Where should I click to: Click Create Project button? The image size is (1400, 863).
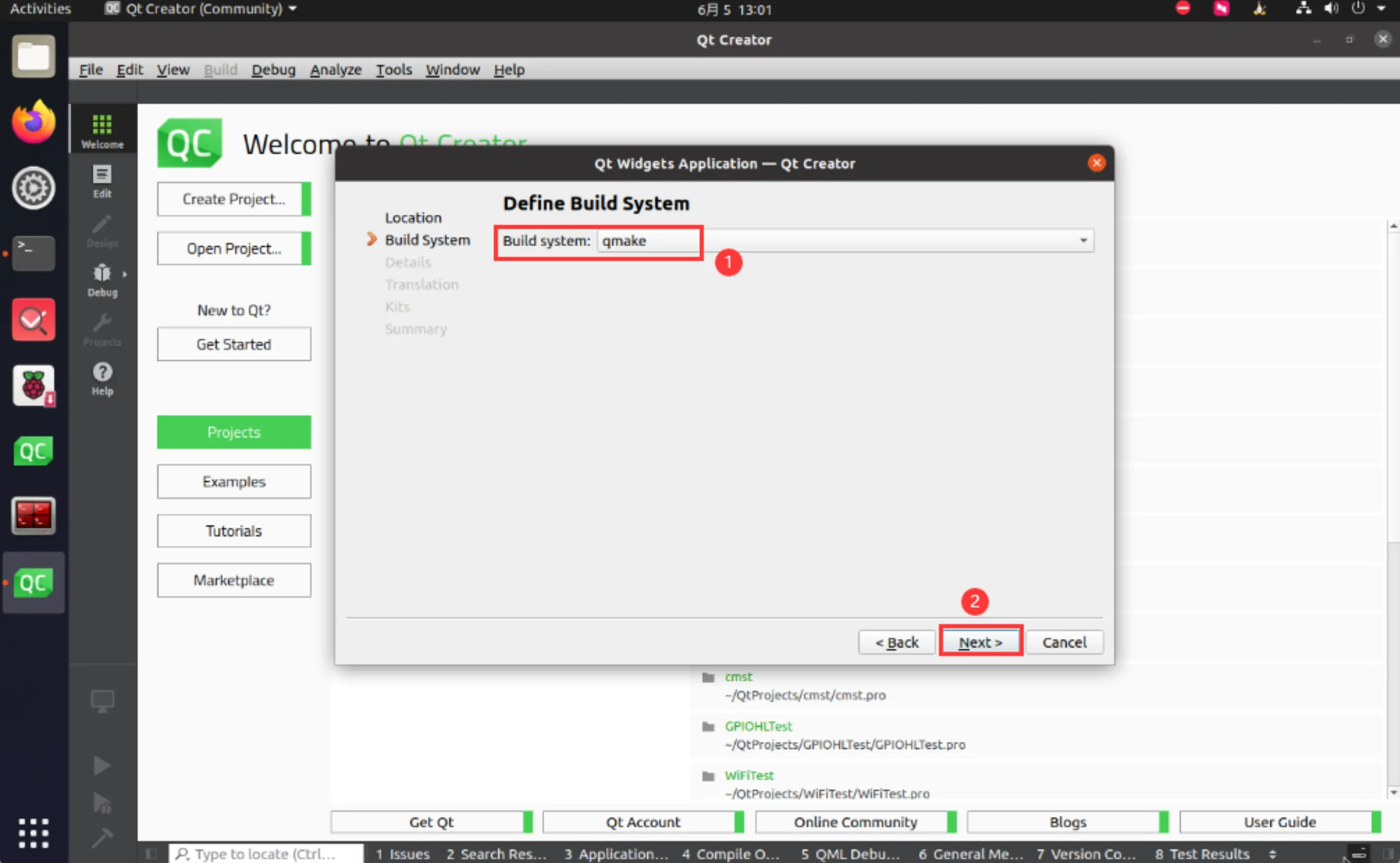click(x=234, y=199)
